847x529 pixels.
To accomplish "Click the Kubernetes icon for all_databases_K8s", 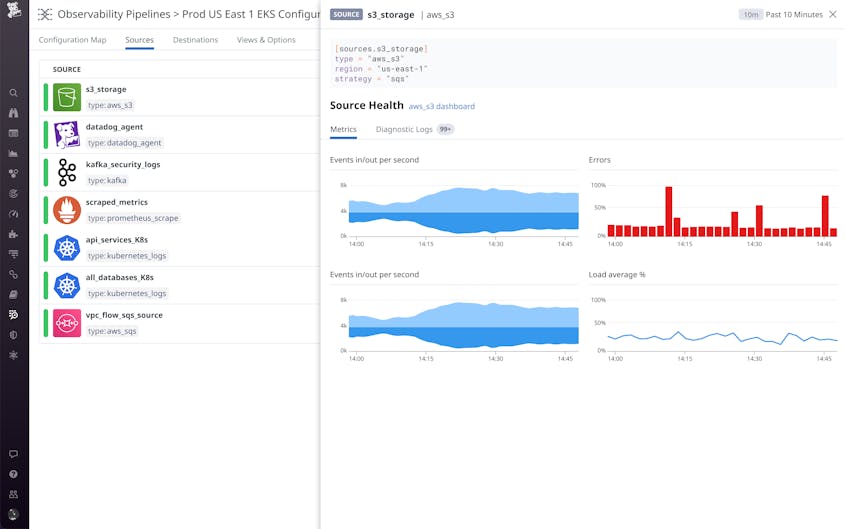I will click(x=67, y=286).
